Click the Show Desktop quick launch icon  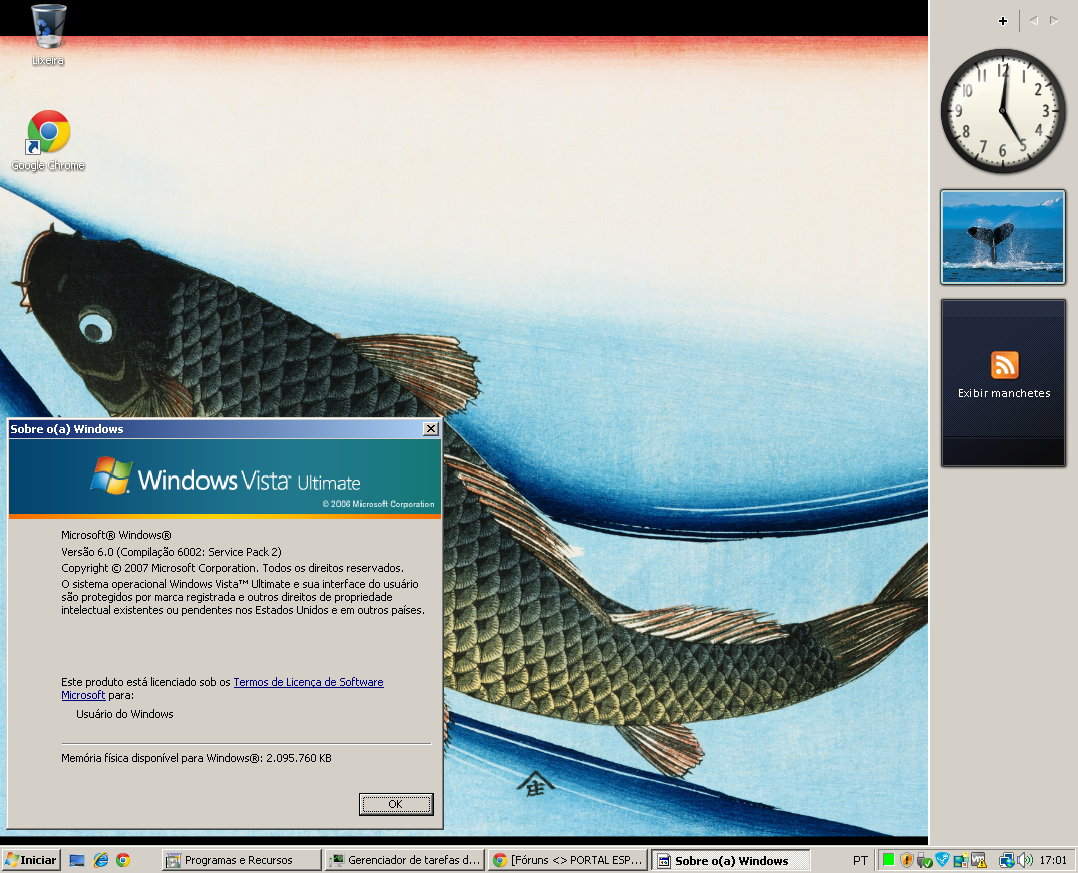pyautogui.click(x=77, y=860)
